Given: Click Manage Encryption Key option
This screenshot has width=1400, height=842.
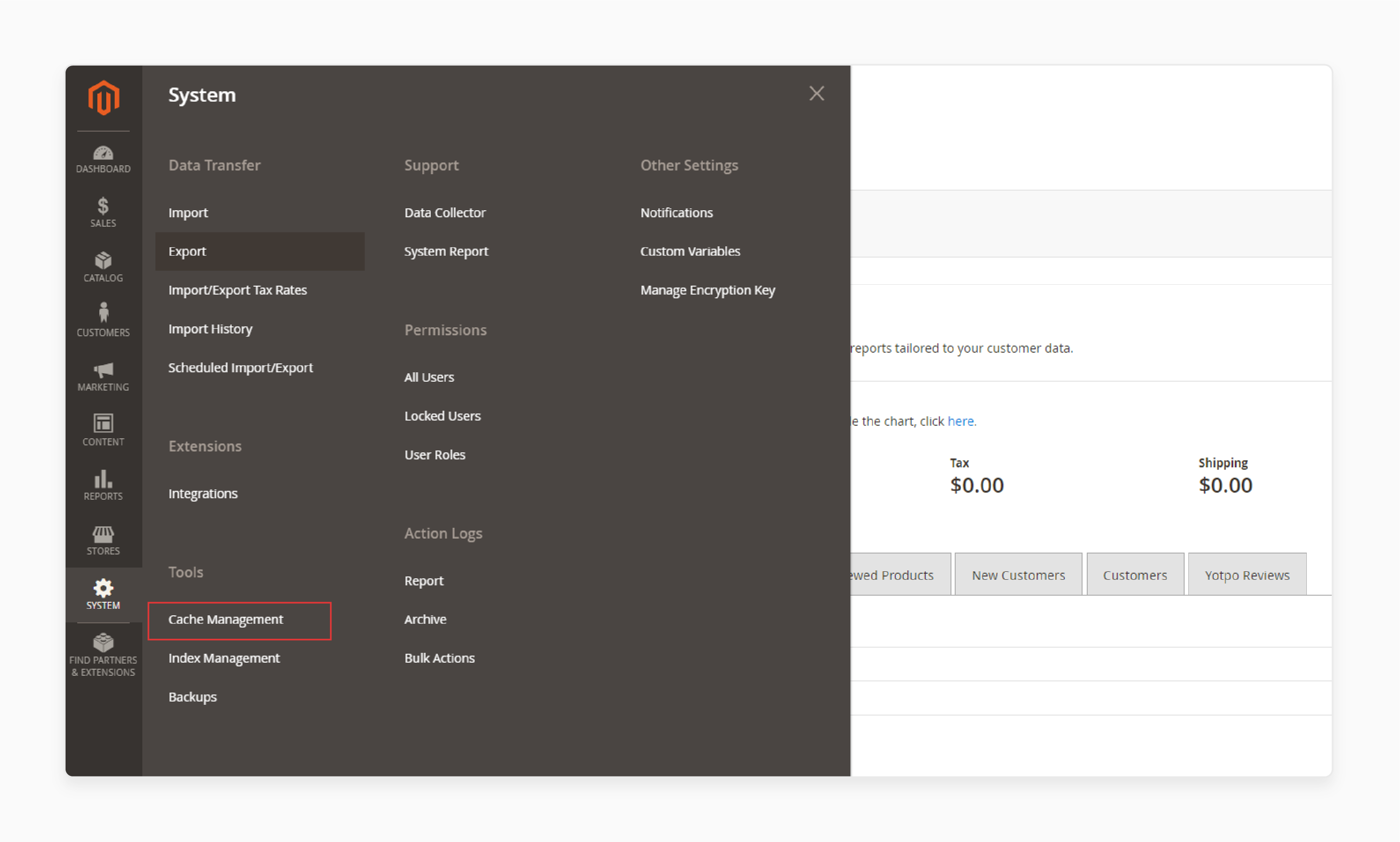Looking at the screenshot, I should (708, 290).
